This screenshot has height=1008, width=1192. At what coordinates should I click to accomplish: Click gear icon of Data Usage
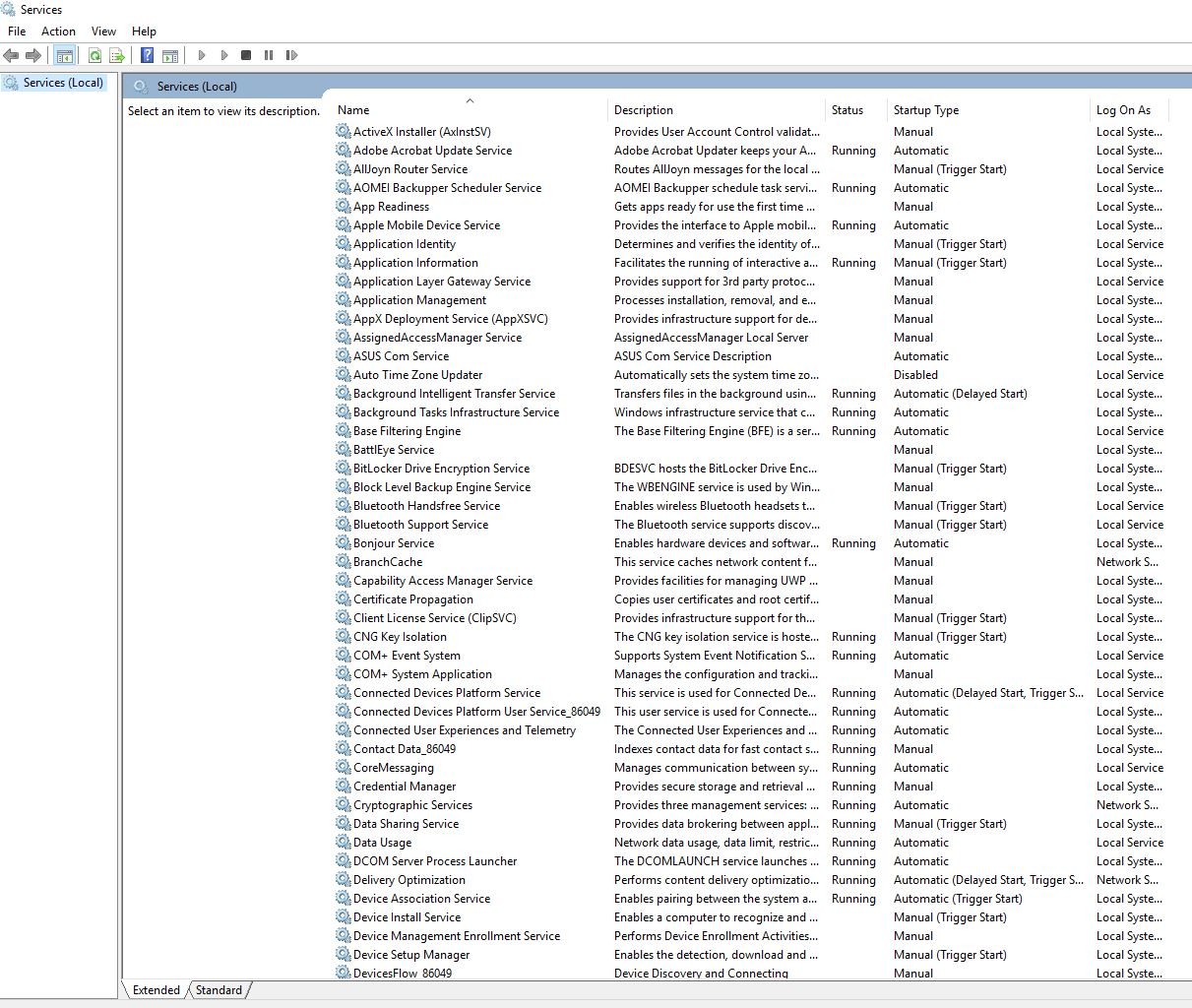point(343,842)
